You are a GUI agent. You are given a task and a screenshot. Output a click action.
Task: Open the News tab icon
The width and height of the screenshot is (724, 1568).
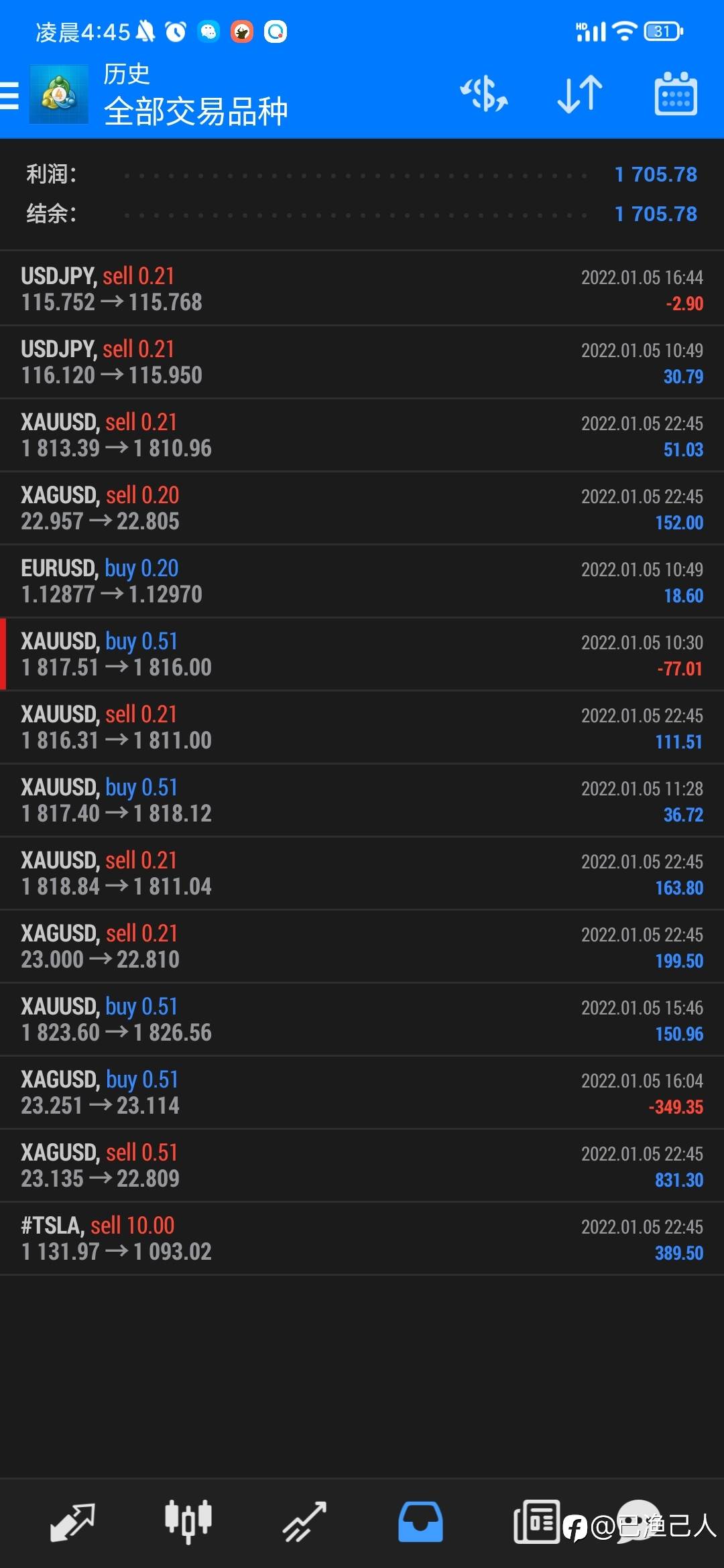coord(536,1522)
